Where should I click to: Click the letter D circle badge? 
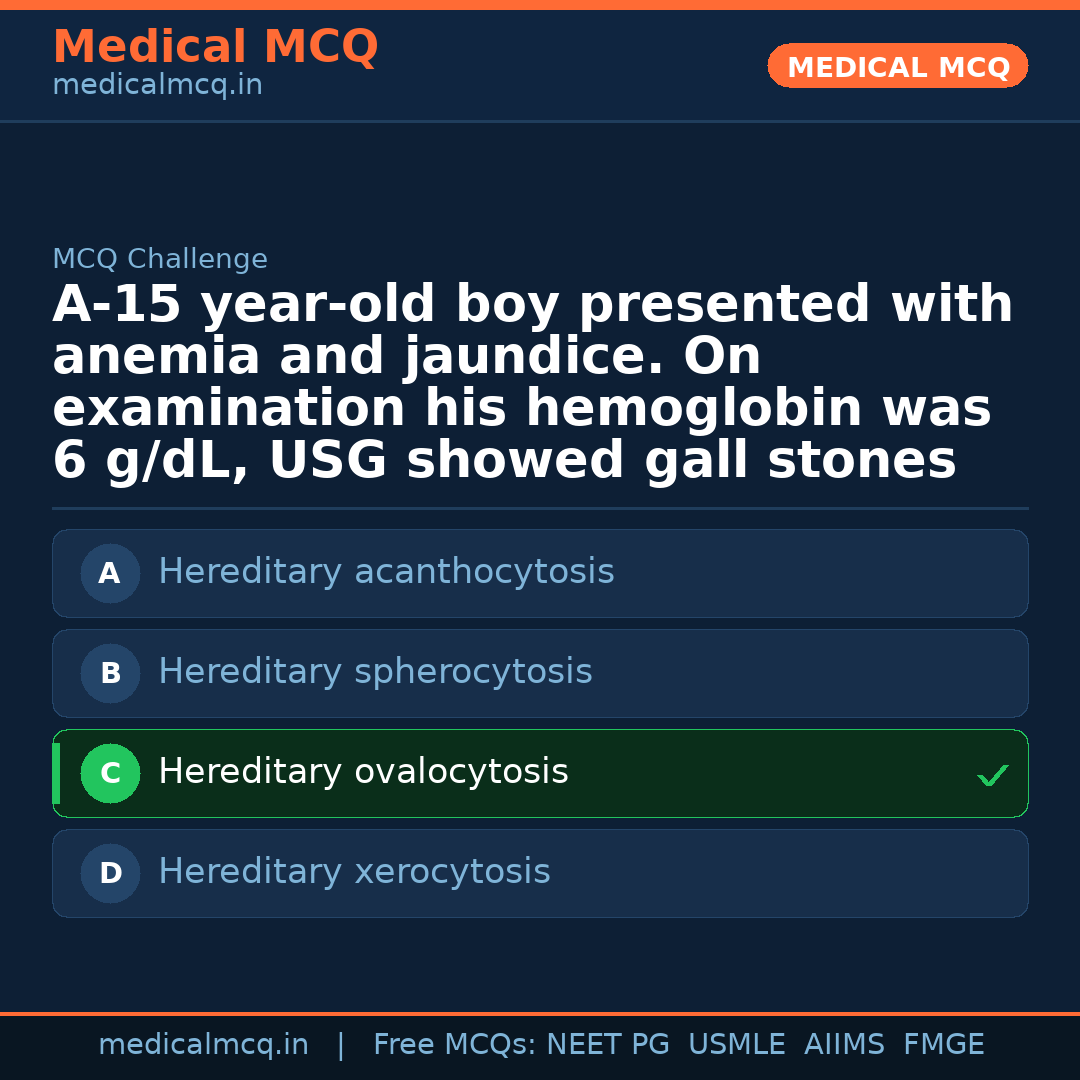[x=110, y=874]
